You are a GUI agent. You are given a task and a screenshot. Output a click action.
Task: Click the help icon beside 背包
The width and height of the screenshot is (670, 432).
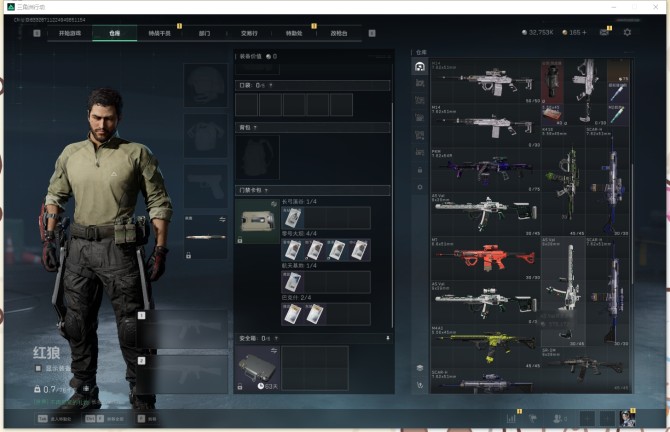255,127
